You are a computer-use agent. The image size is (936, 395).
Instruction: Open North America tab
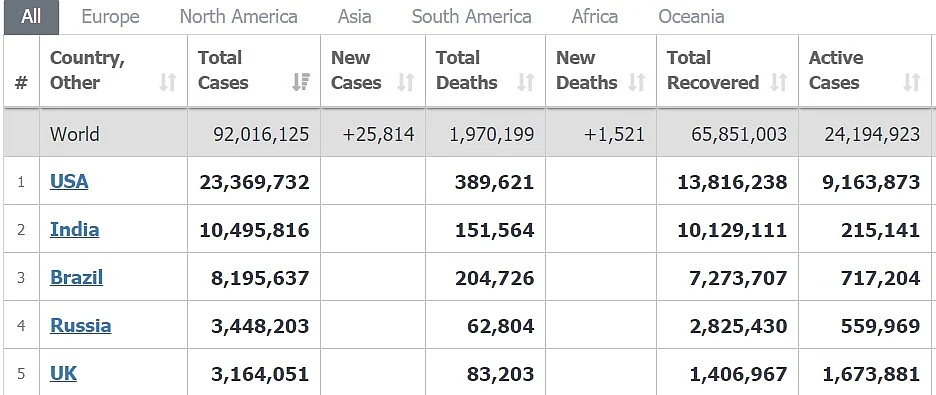[x=239, y=17]
